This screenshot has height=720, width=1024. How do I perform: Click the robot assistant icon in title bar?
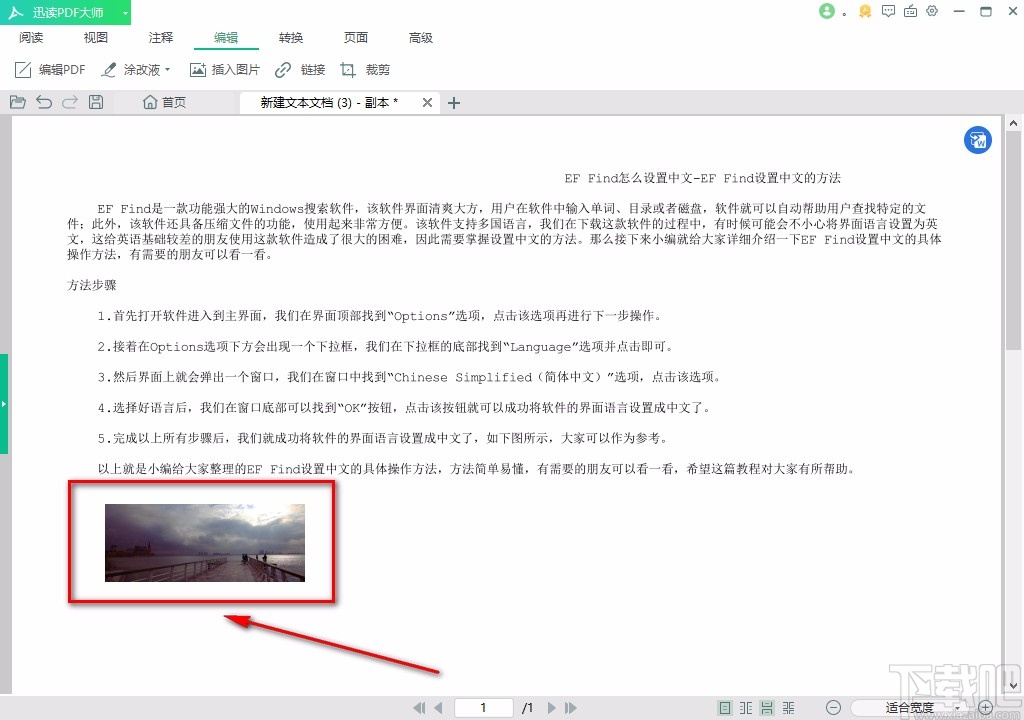[x=910, y=11]
